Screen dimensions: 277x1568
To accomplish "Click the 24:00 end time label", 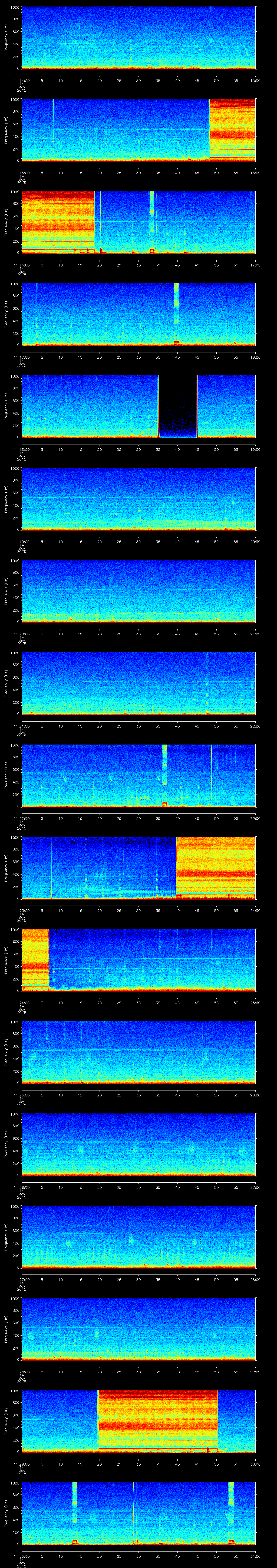I will click(256, 910).
